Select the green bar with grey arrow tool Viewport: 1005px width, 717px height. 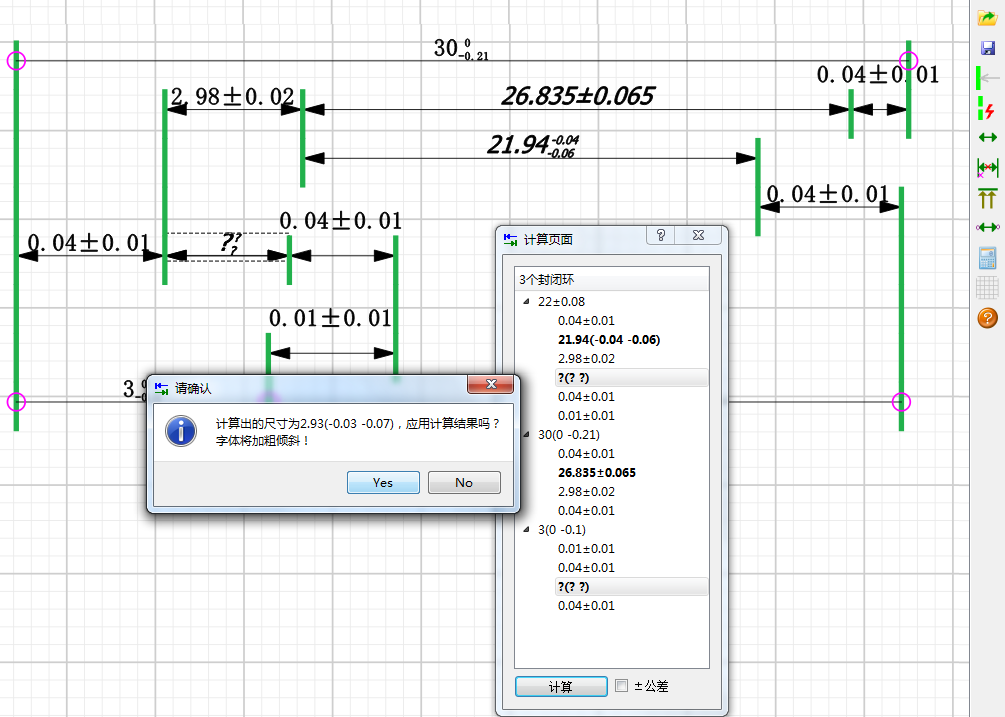(x=987, y=78)
